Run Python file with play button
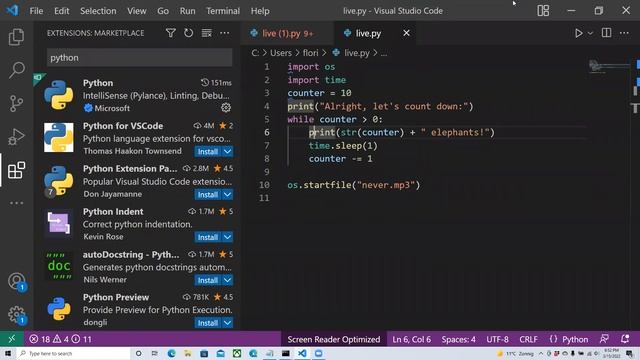Screen dimensions: 640x360 pos(578,33)
